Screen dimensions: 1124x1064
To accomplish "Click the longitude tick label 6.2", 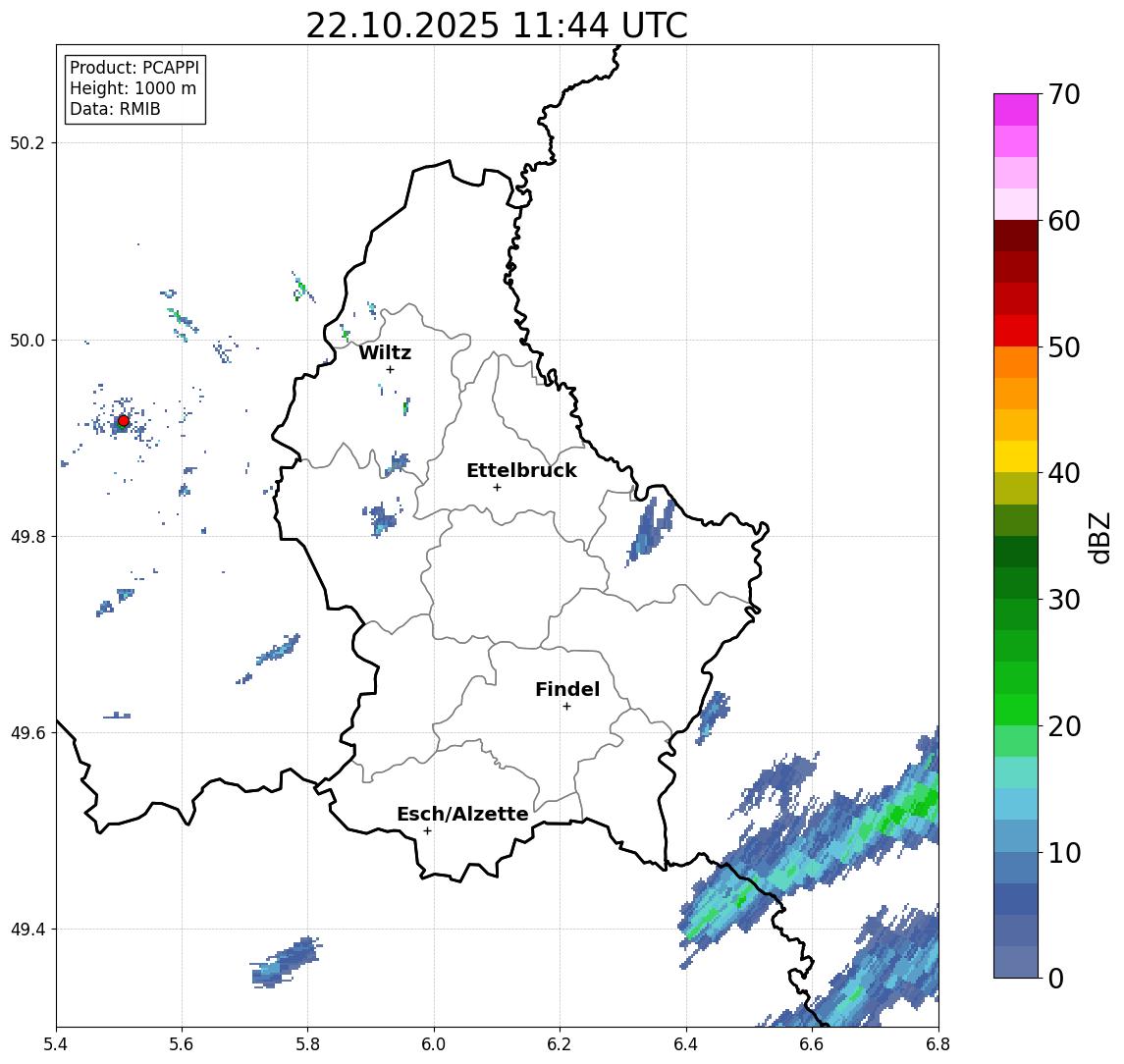I will (x=560, y=1044).
